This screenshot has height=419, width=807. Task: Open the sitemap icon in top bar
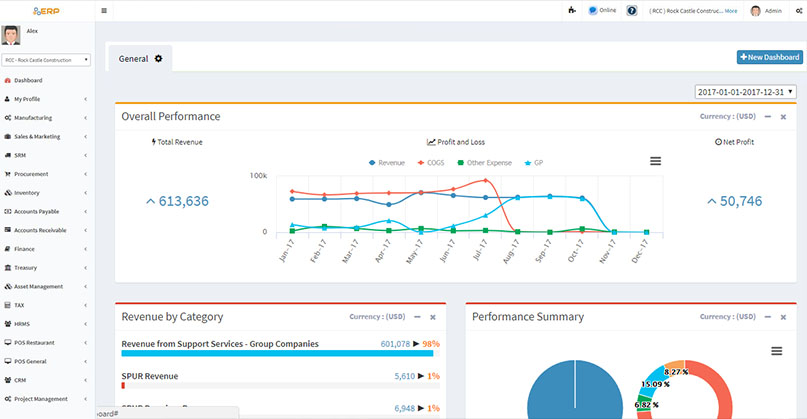pyautogui.click(x=572, y=10)
